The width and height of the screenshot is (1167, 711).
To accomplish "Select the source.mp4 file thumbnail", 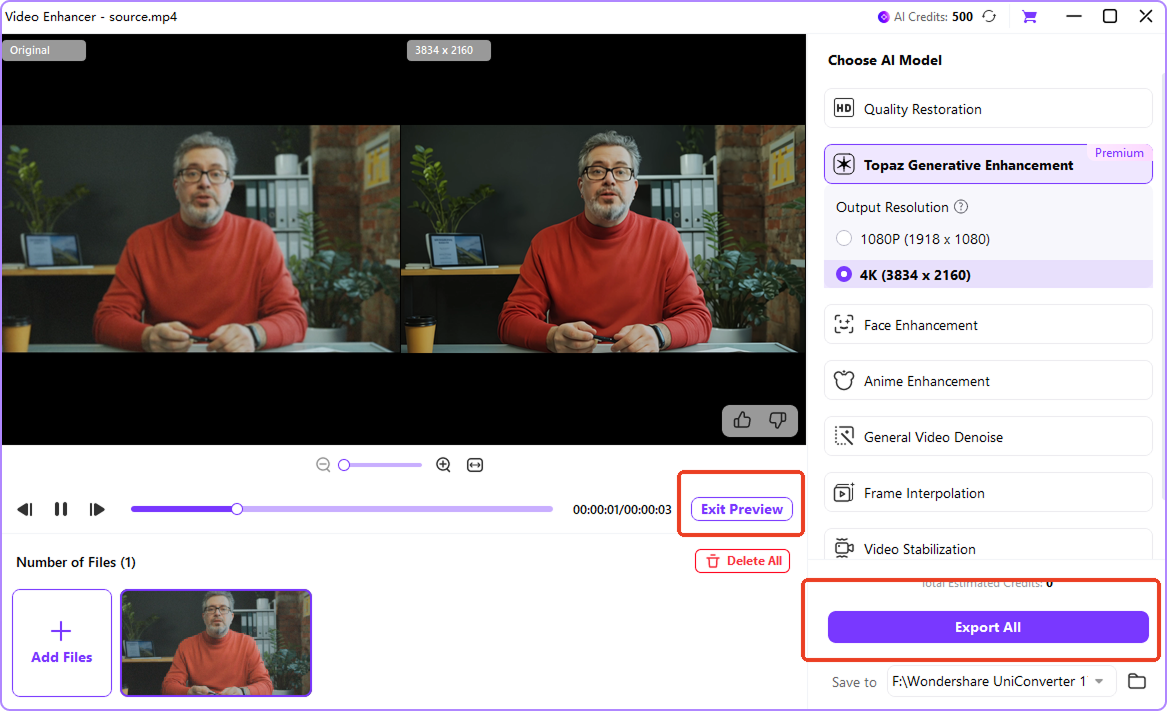I will point(216,643).
